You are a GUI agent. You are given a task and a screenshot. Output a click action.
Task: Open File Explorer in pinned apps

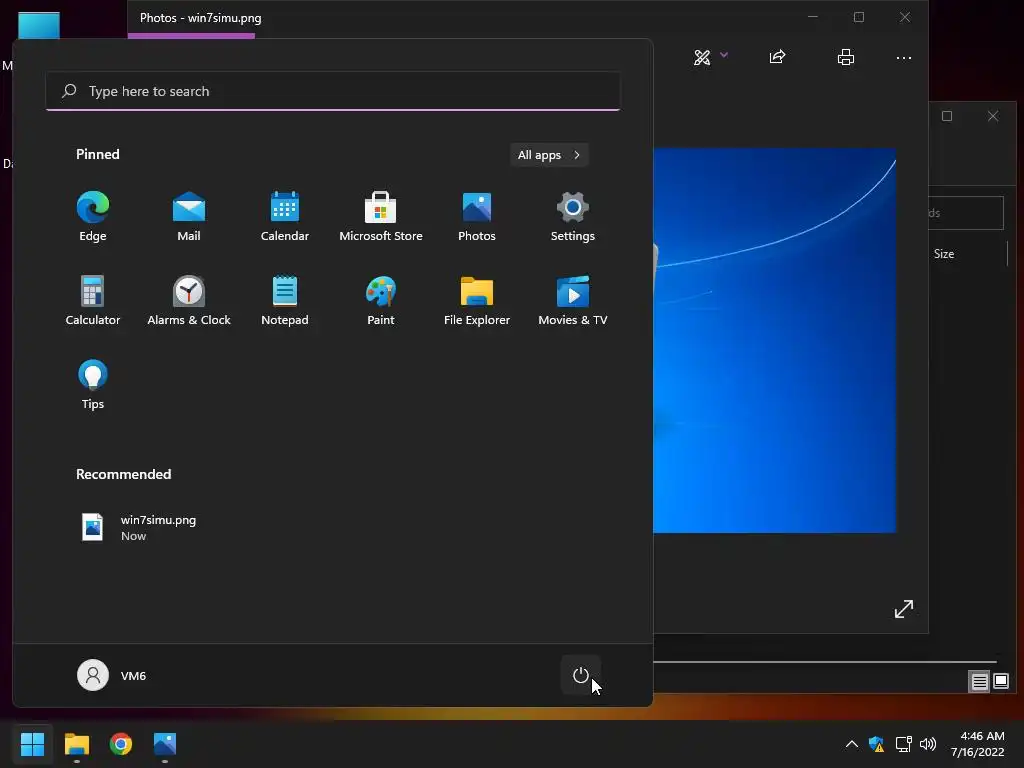pyautogui.click(x=477, y=300)
